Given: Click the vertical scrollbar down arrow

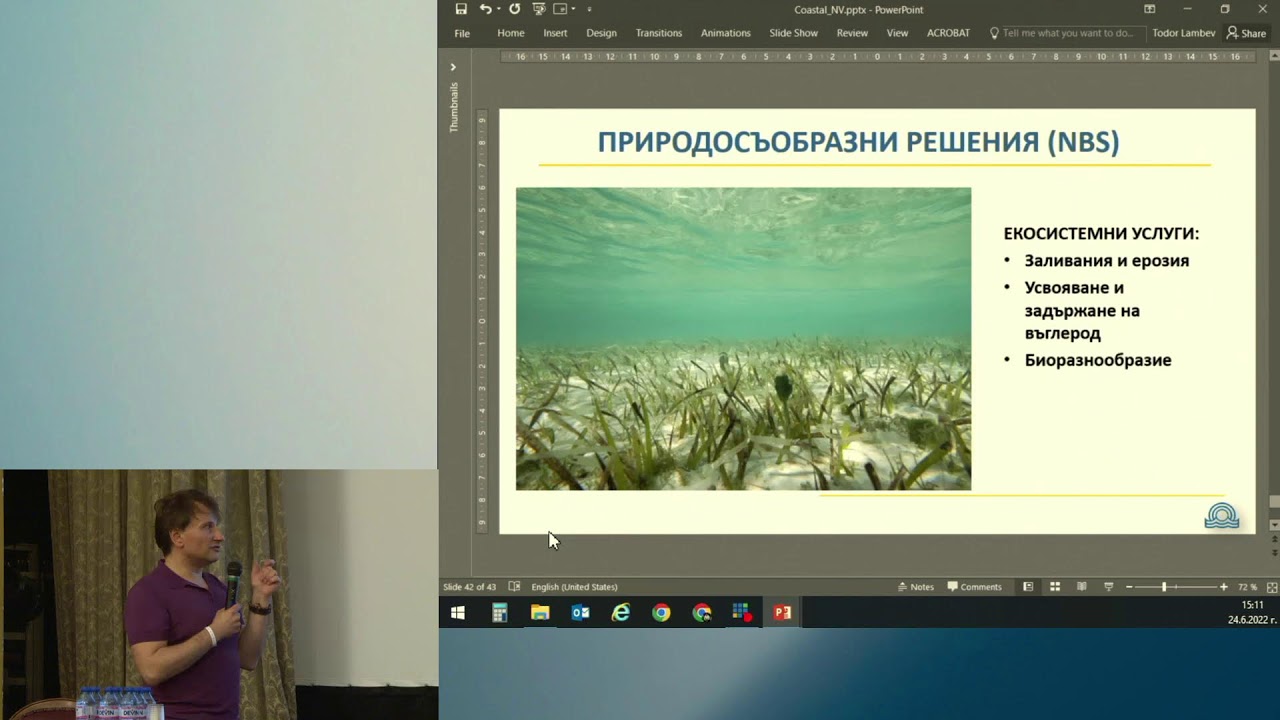Looking at the screenshot, I should [x=1274, y=525].
